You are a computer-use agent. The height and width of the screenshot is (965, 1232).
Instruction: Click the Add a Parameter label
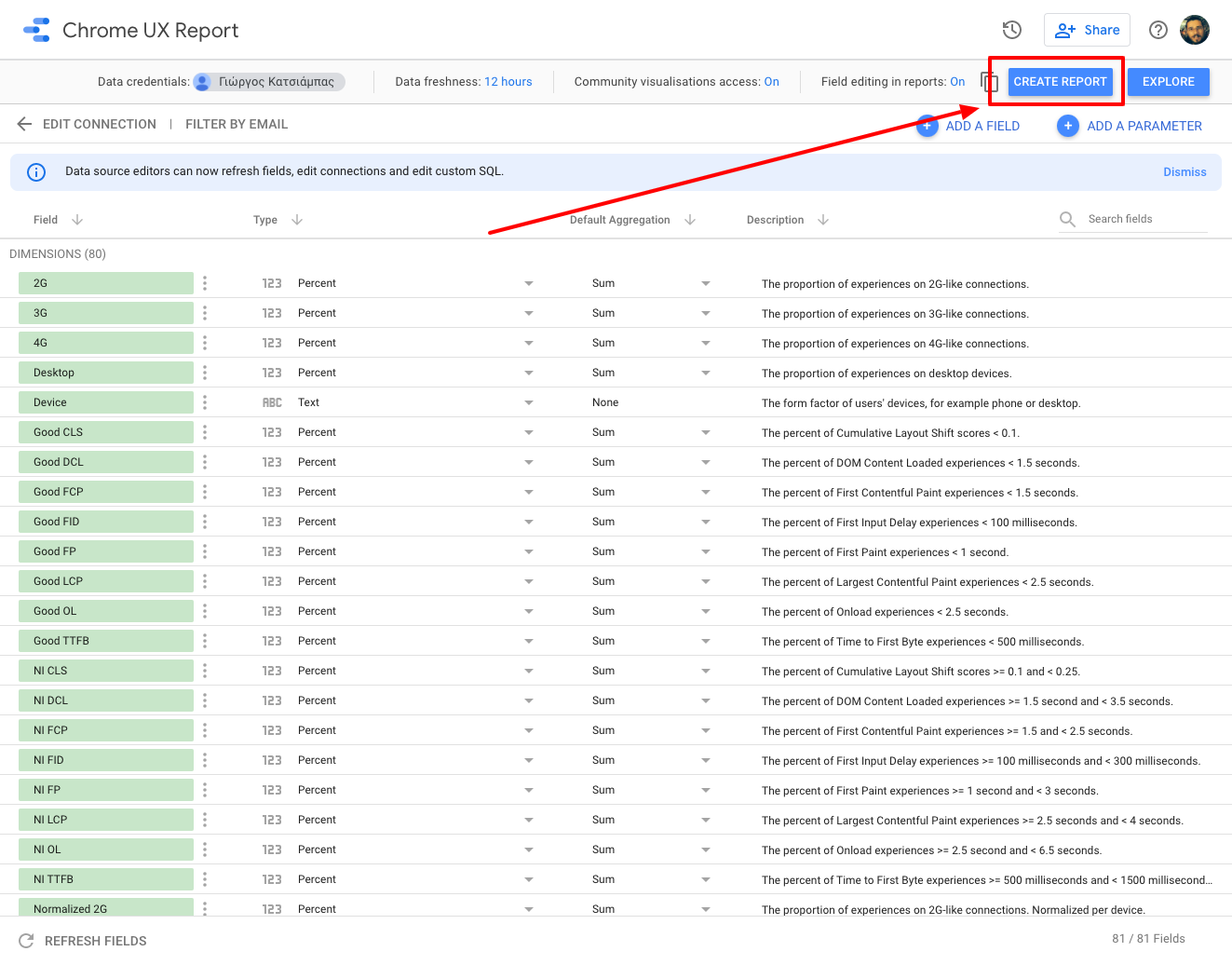[1144, 126]
